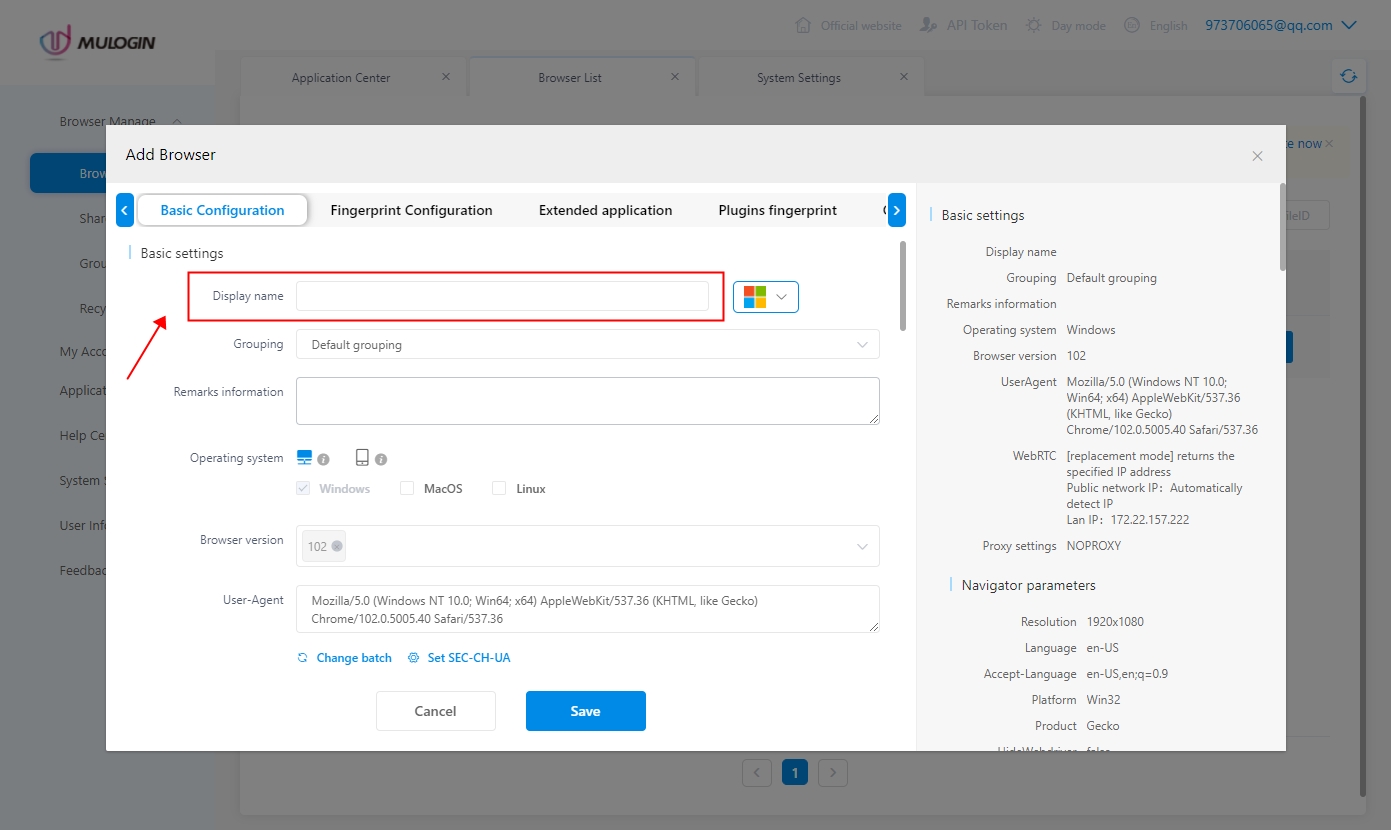Check the Linux checkbox

(499, 489)
